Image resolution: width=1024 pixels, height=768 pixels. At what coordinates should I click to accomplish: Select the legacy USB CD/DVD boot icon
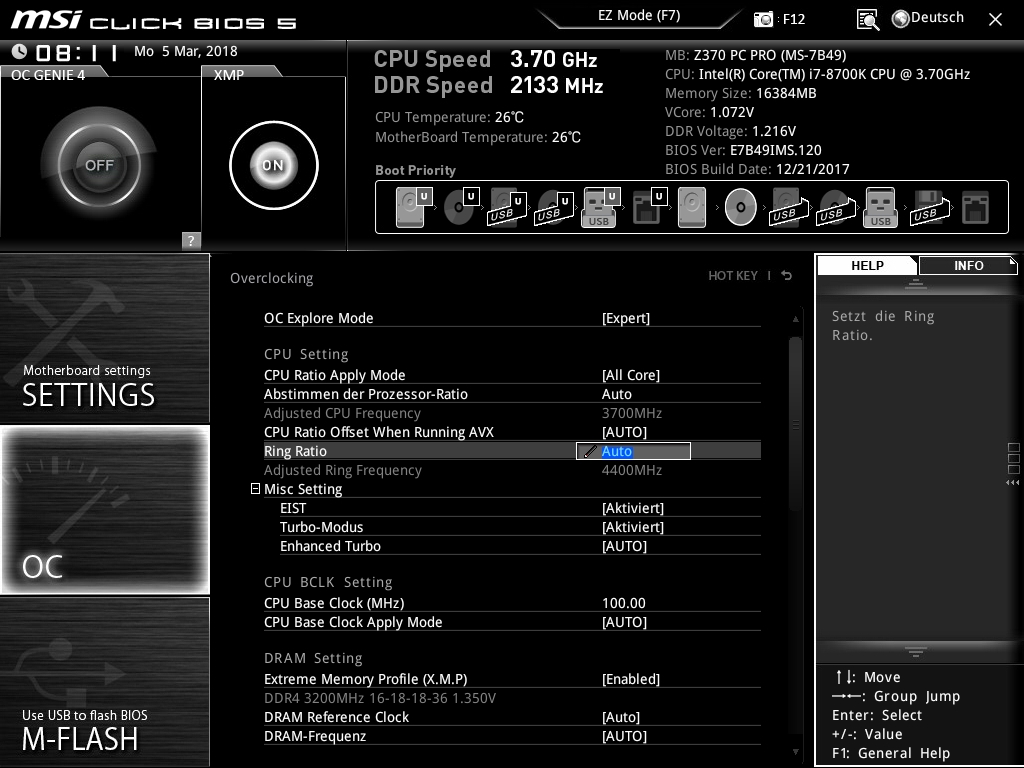click(x=836, y=207)
